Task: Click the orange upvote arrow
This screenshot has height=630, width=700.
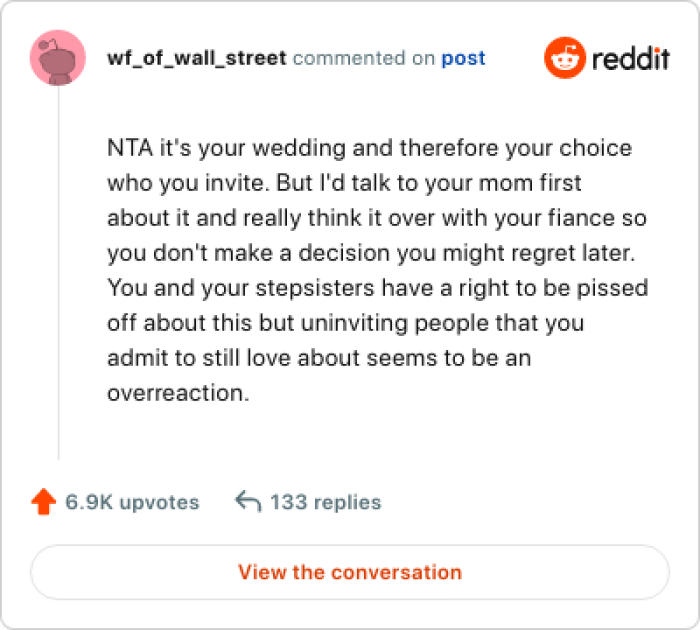Action: (43, 502)
